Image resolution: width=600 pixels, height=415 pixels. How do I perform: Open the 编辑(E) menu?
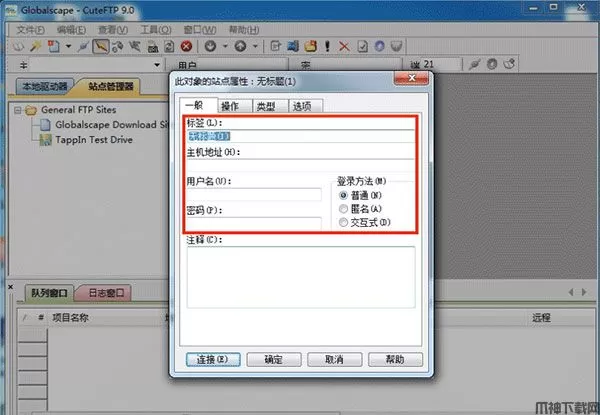(71, 30)
